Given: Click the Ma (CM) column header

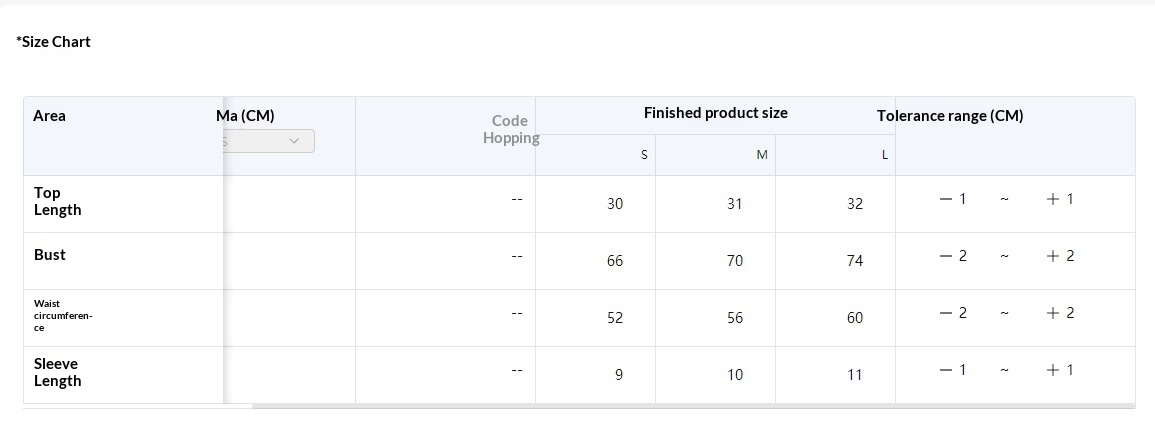Looking at the screenshot, I should (245, 116).
